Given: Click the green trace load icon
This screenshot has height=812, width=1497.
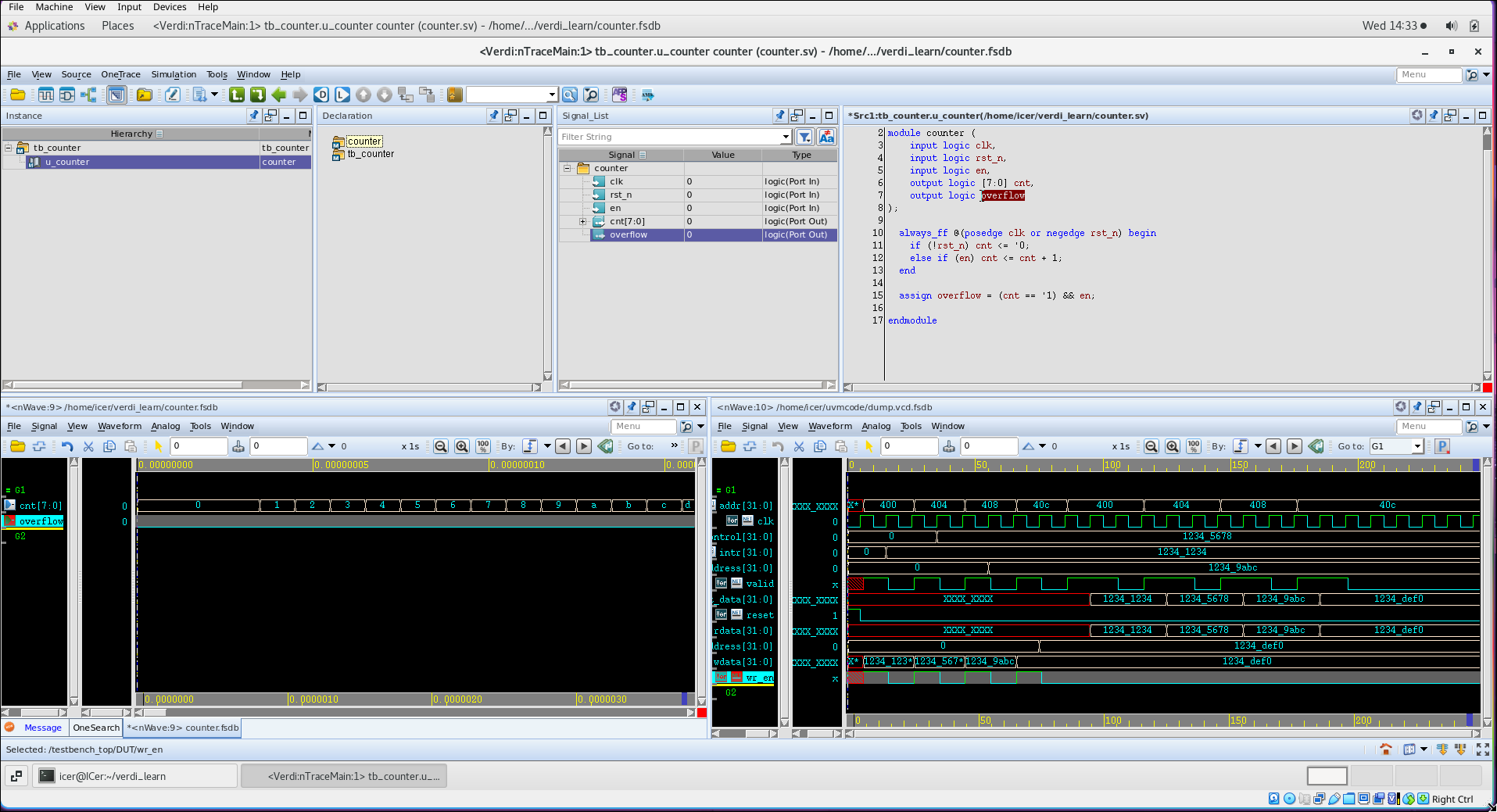Looking at the screenshot, I should [x=258, y=95].
